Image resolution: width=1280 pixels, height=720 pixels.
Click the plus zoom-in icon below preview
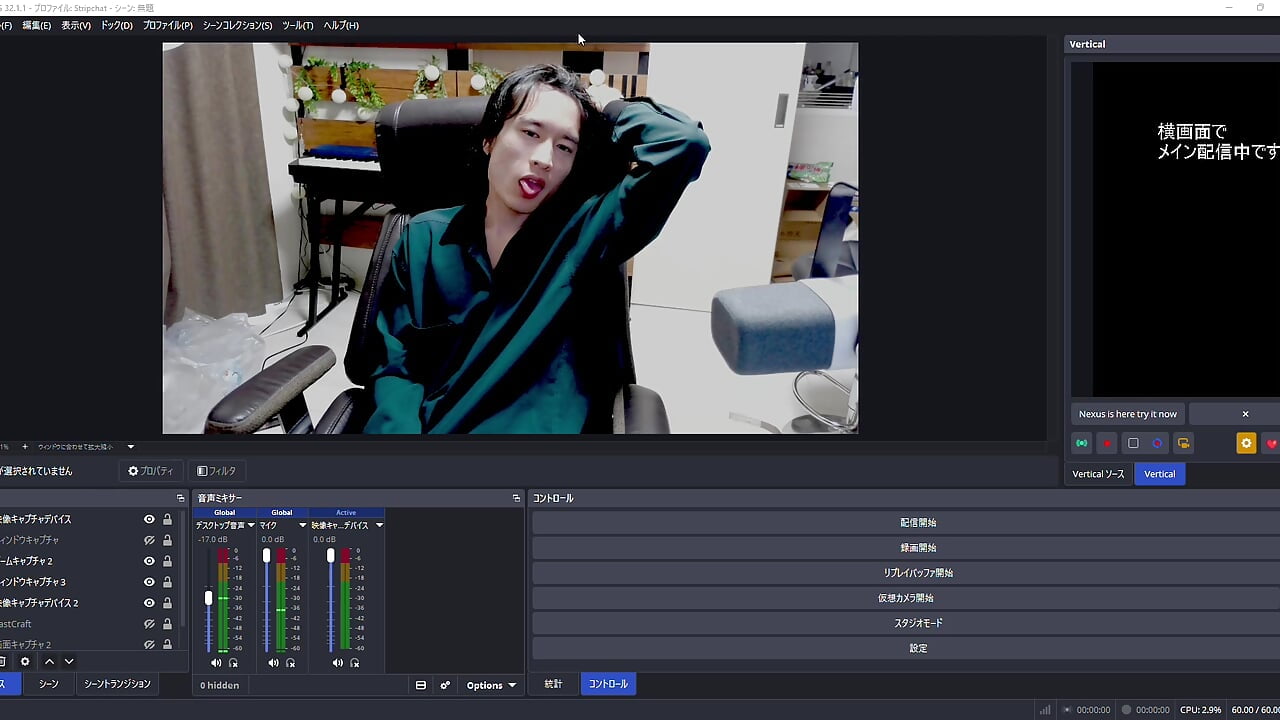25,447
